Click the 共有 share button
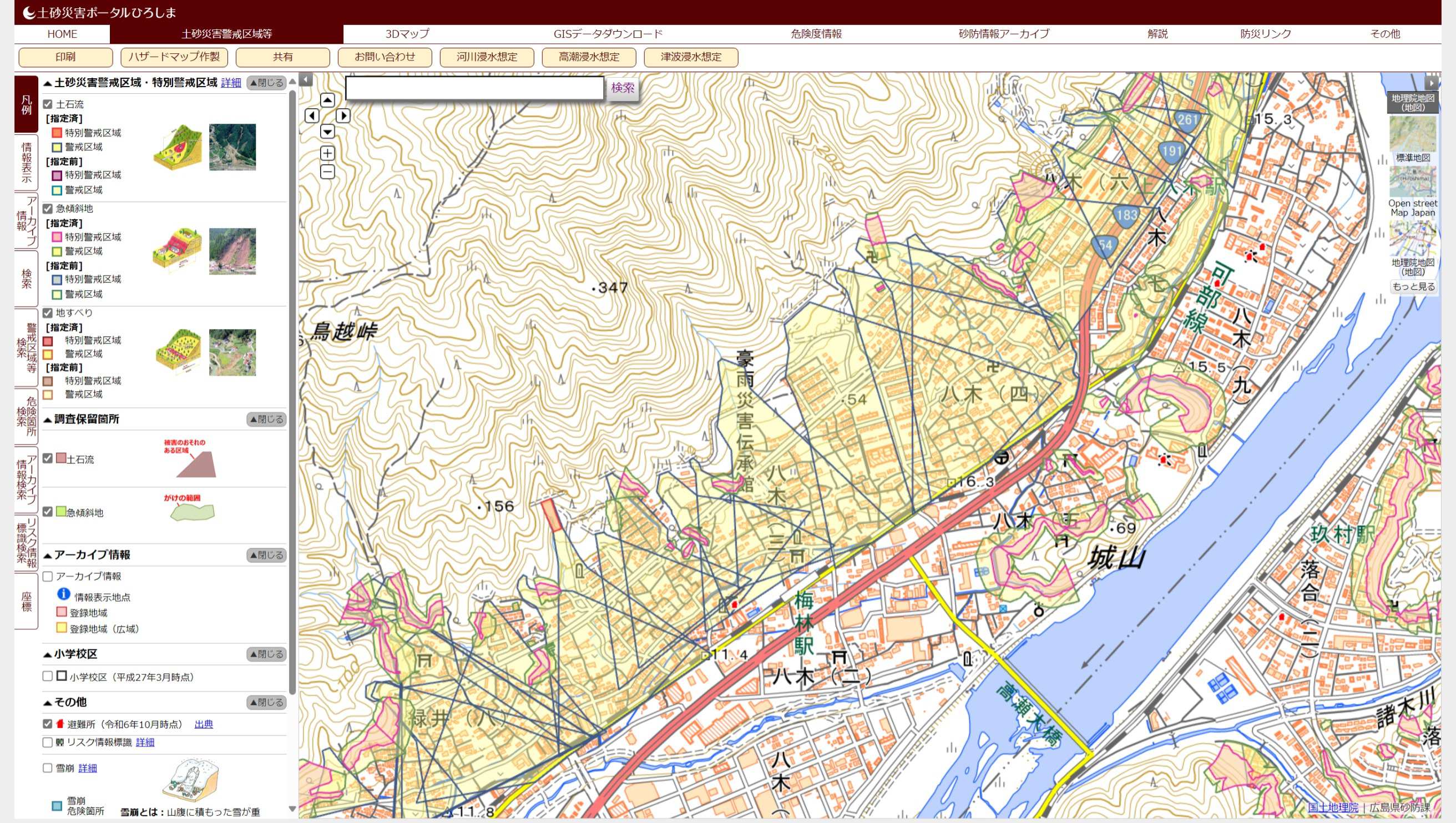Viewport: 1456px width, 823px height. [x=282, y=57]
